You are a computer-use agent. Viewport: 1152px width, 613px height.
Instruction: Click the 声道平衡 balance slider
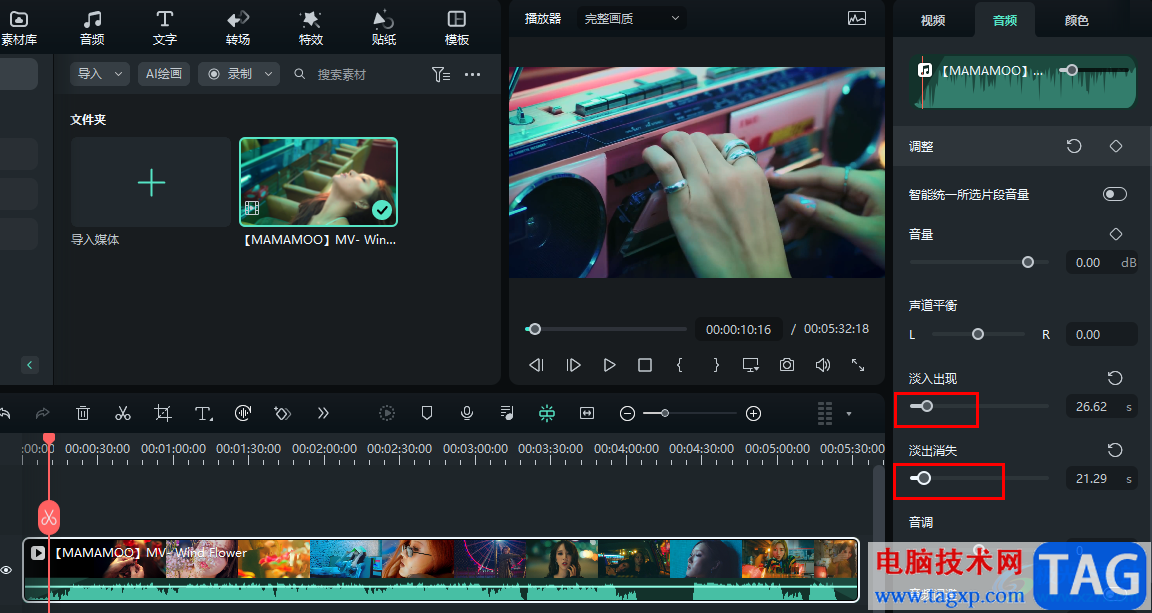(978, 334)
